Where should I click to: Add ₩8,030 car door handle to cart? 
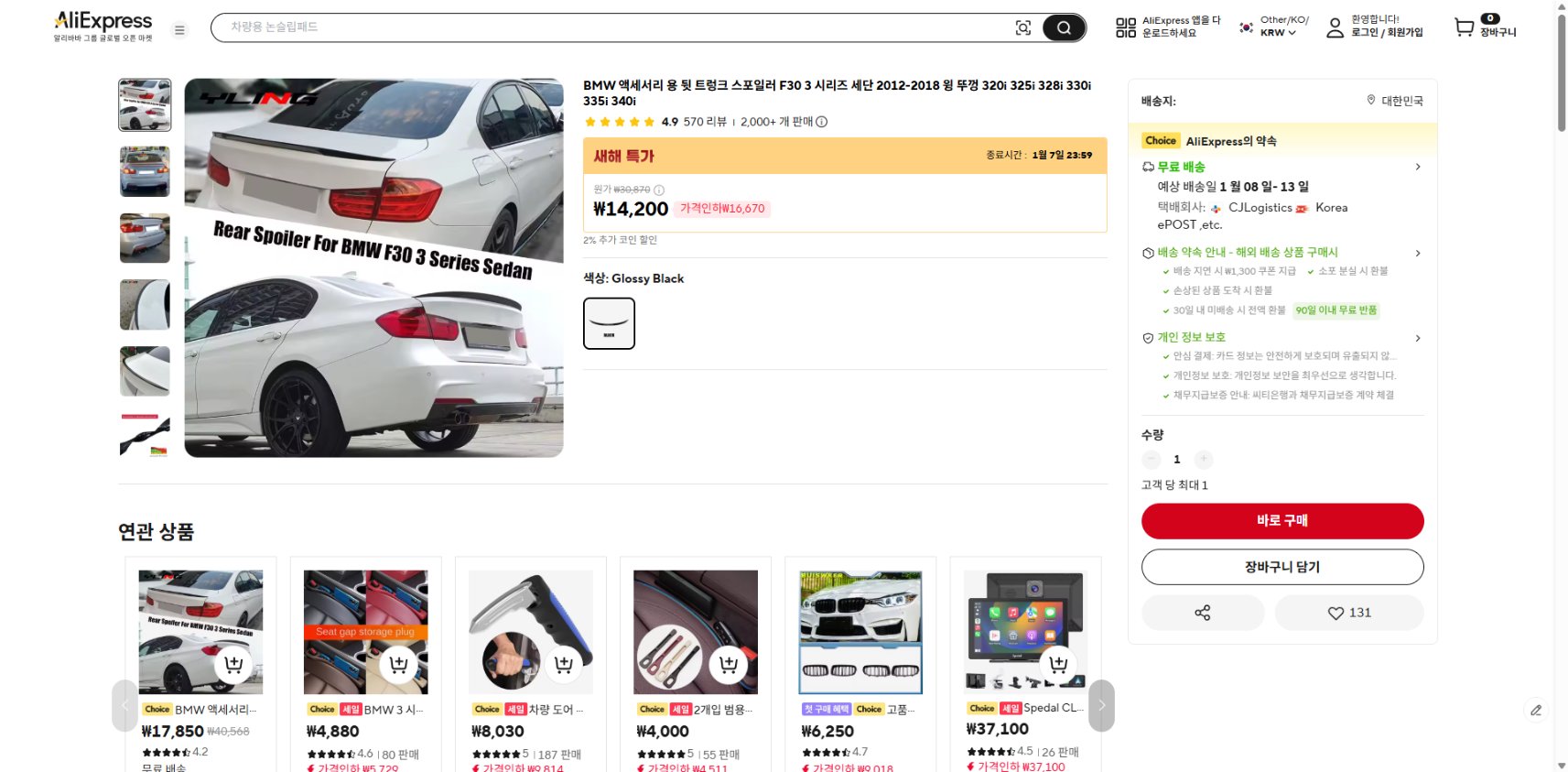click(564, 664)
